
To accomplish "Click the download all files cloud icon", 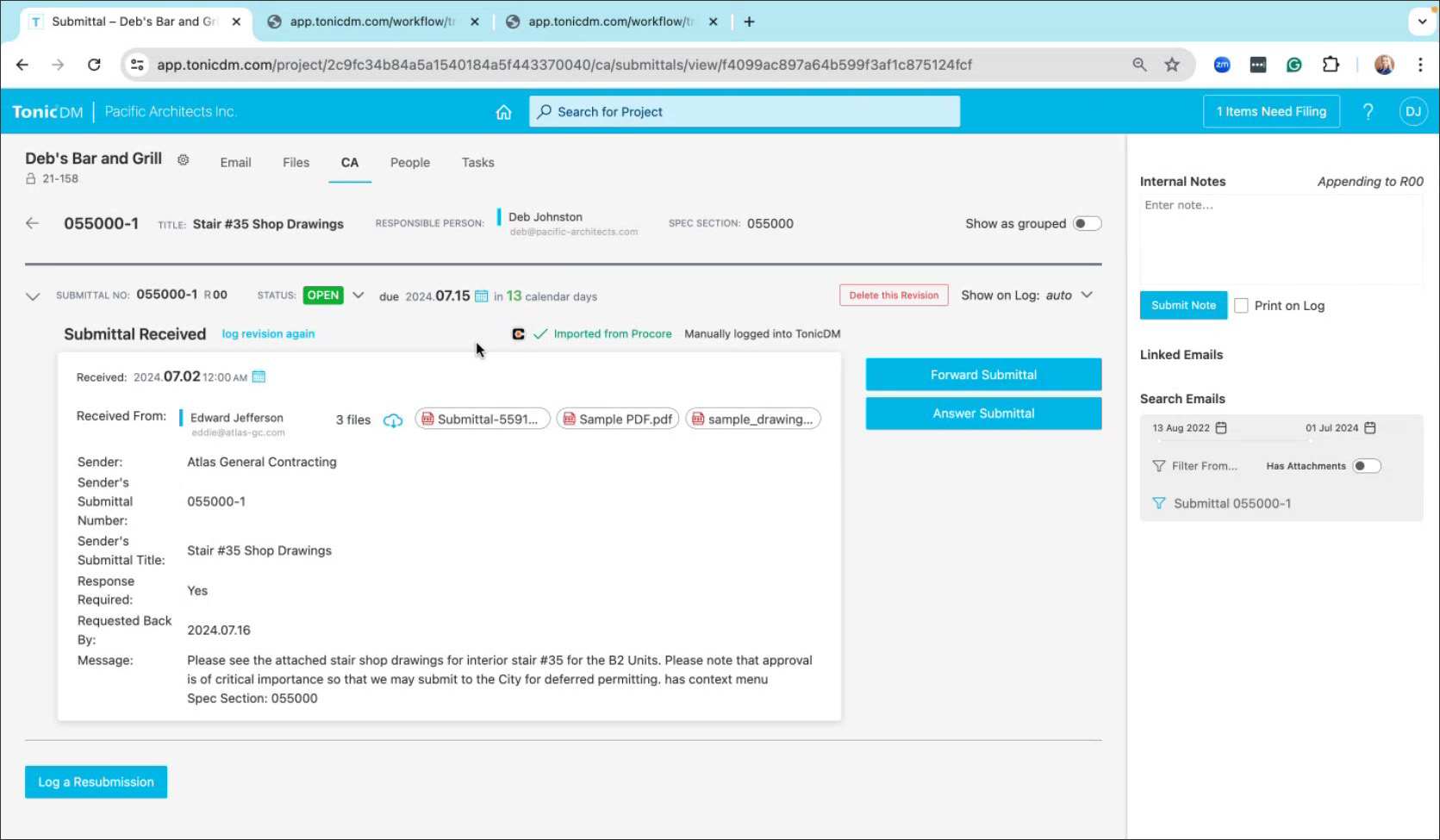I will pos(393,420).
